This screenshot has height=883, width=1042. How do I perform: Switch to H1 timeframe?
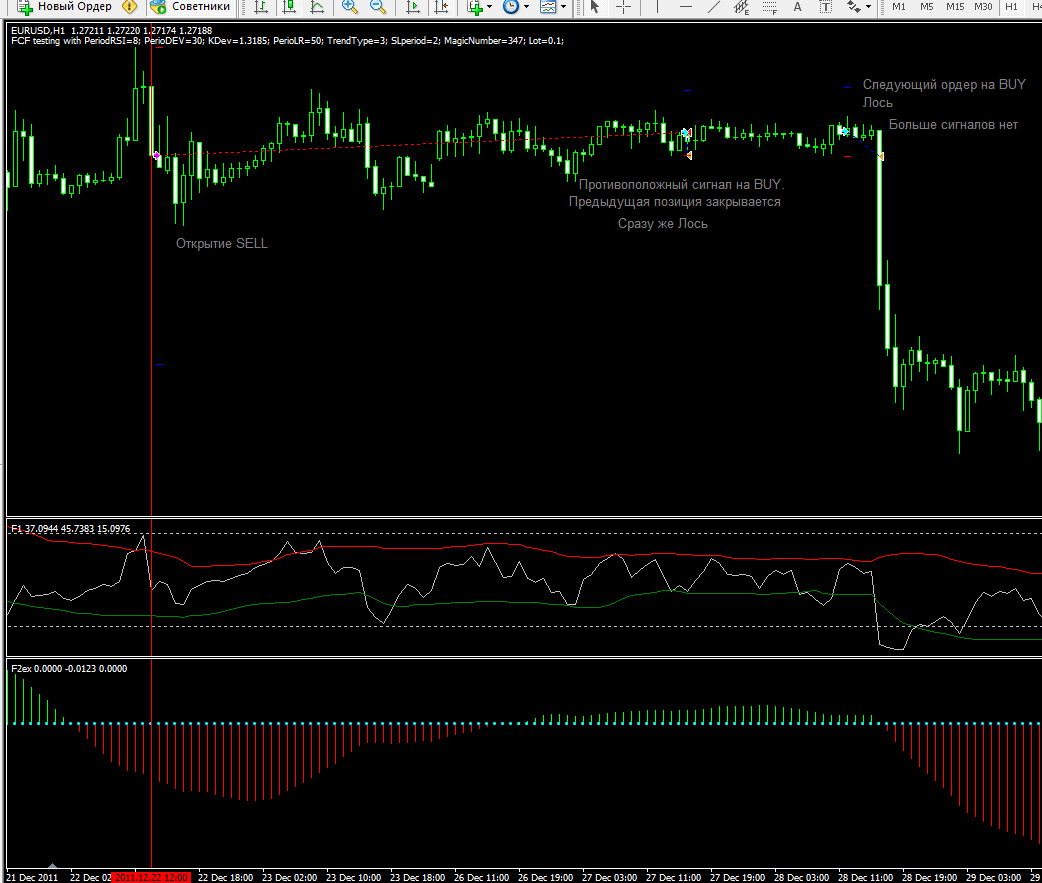pos(1011,7)
